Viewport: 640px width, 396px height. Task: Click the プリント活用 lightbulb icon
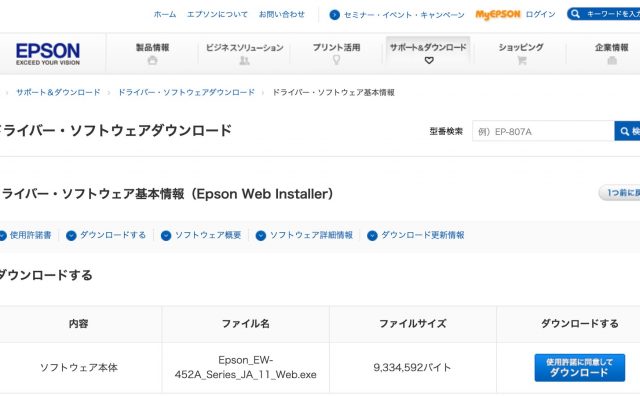point(336,60)
